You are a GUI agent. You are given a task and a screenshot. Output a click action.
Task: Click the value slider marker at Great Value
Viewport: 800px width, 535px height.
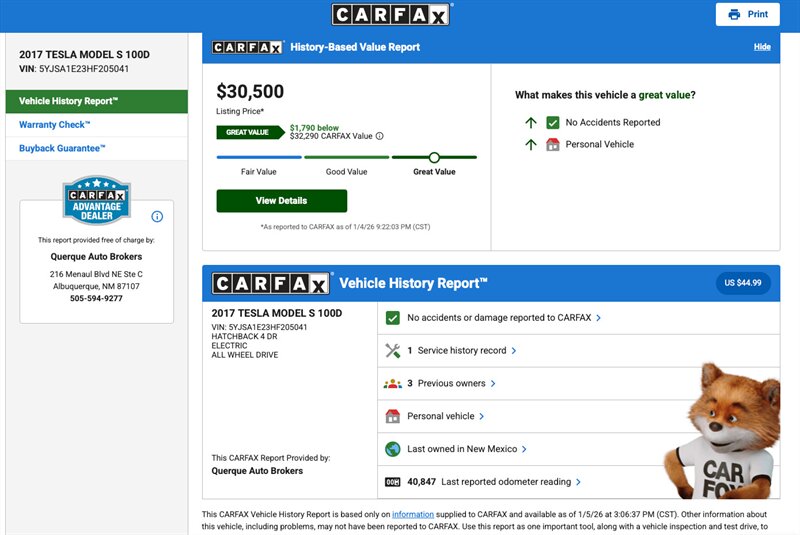coord(434,157)
